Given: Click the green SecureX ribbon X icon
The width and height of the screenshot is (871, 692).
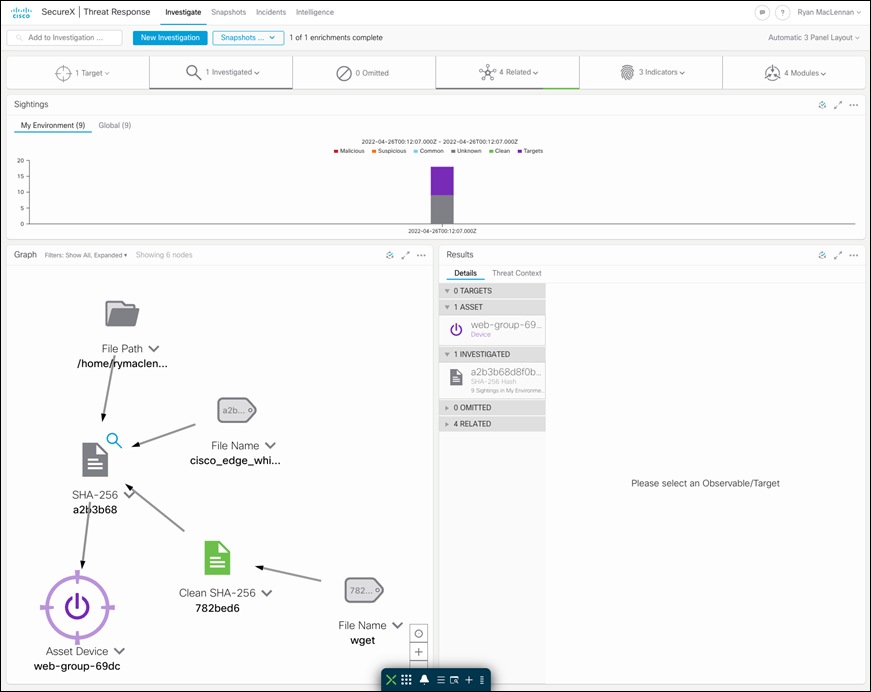Looking at the screenshot, I should pyautogui.click(x=391, y=680).
